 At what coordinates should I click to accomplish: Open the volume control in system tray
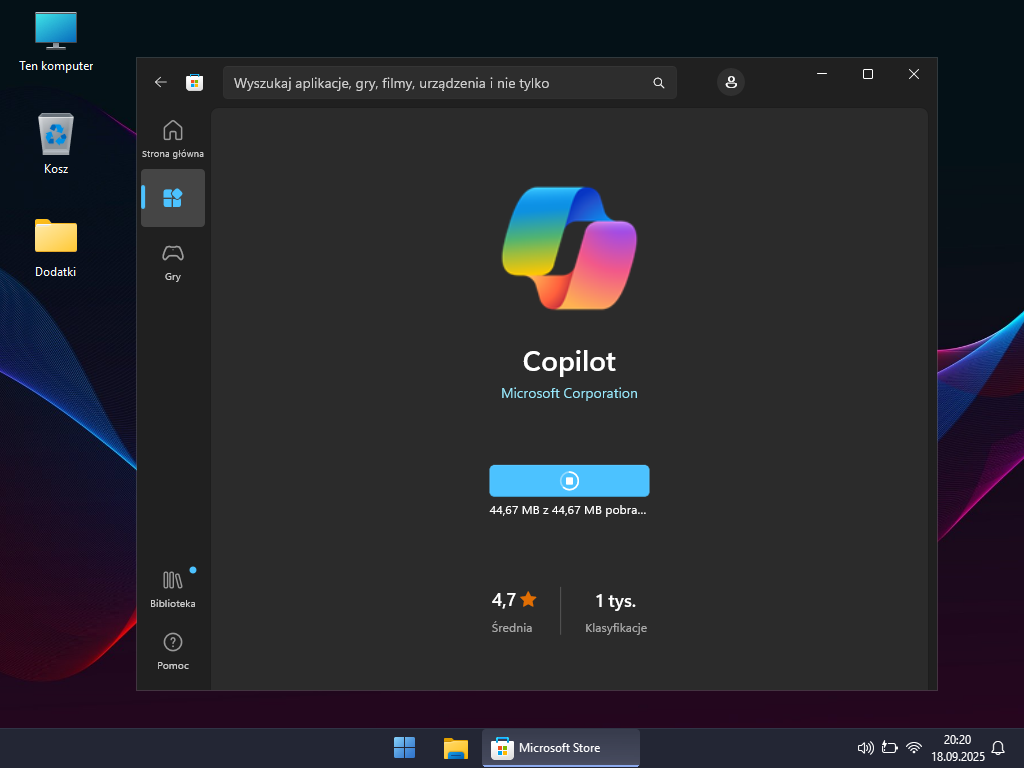click(x=866, y=748)
